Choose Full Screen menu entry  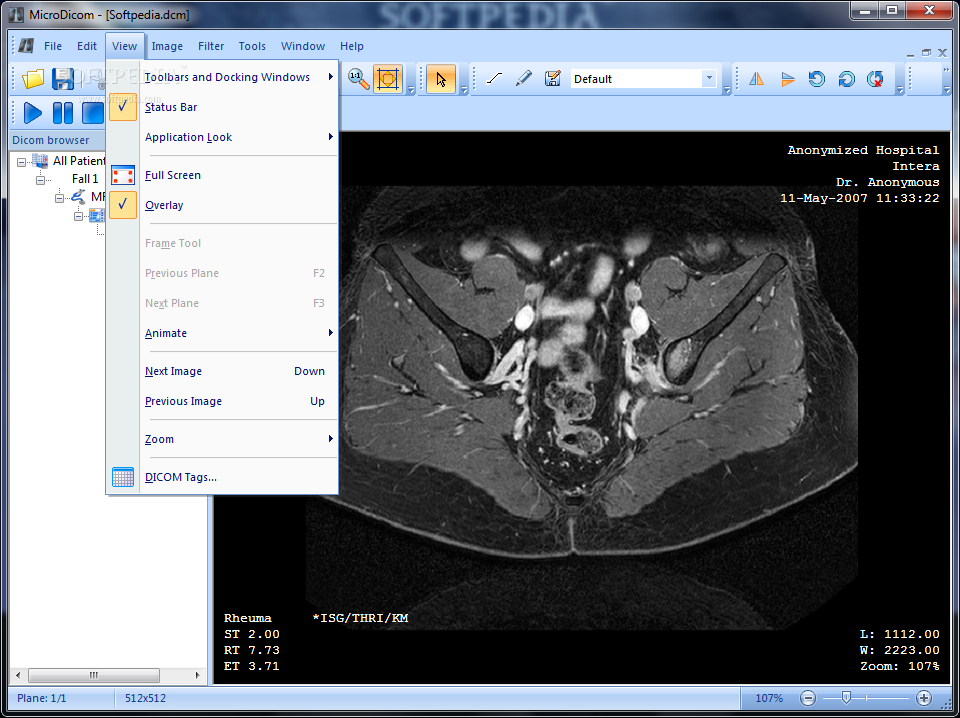click(x=222, y=175)
